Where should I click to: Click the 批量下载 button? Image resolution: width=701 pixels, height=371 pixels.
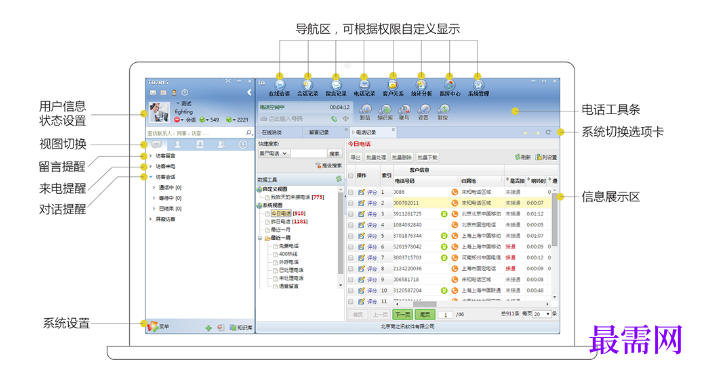pyautogui.click(x=427, y=157)
